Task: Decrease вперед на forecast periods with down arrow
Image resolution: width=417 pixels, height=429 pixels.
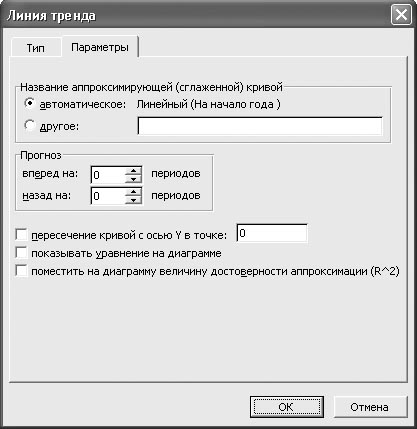Action: [134, 179]
